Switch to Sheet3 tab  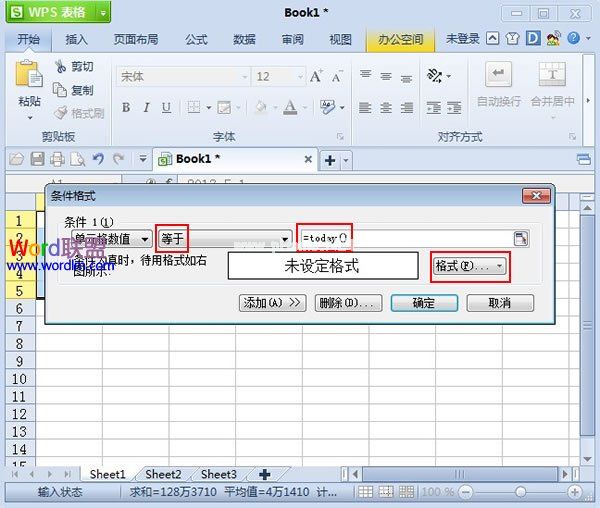tap(219, 474)
